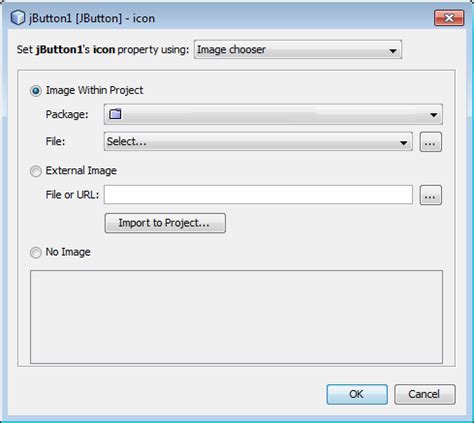Click the cube icon in the title bar
This screenshot has width=474, height=423.
[18, 17]
